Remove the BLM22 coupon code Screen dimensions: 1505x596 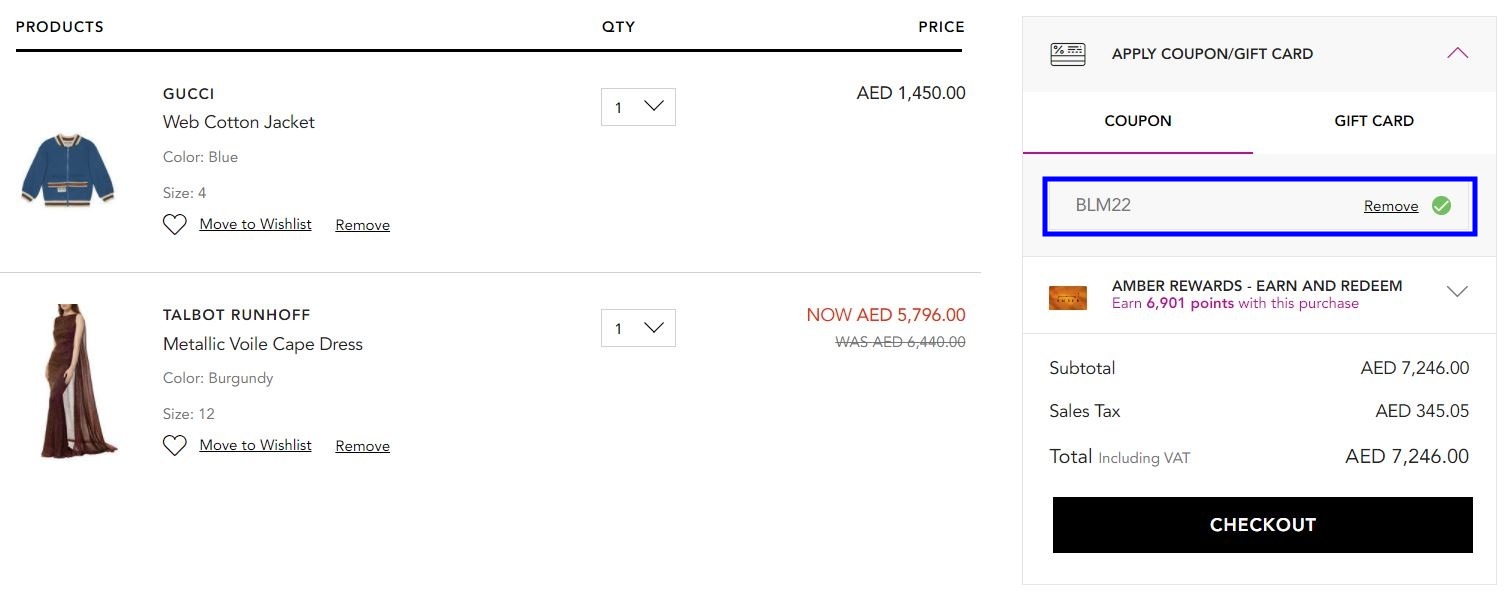click(1390, 205)
